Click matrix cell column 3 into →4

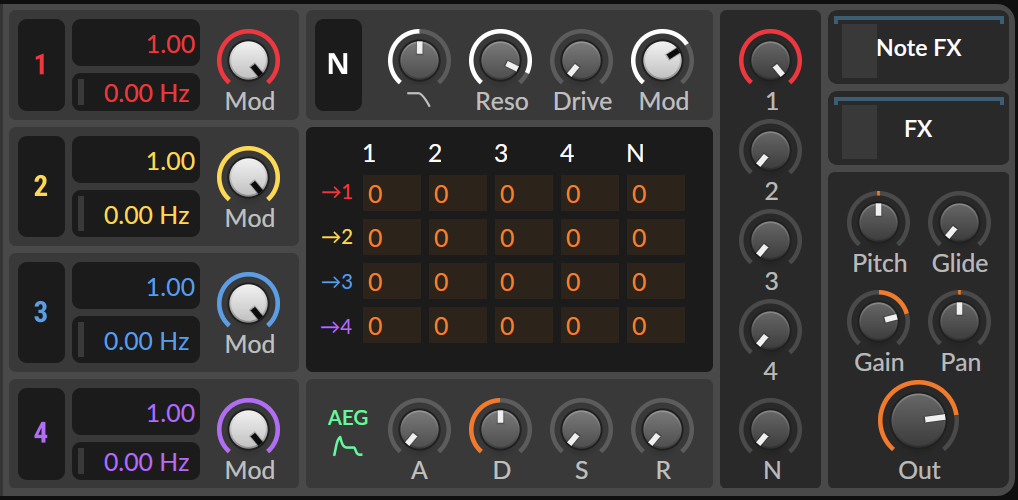(x=524, y=325)
